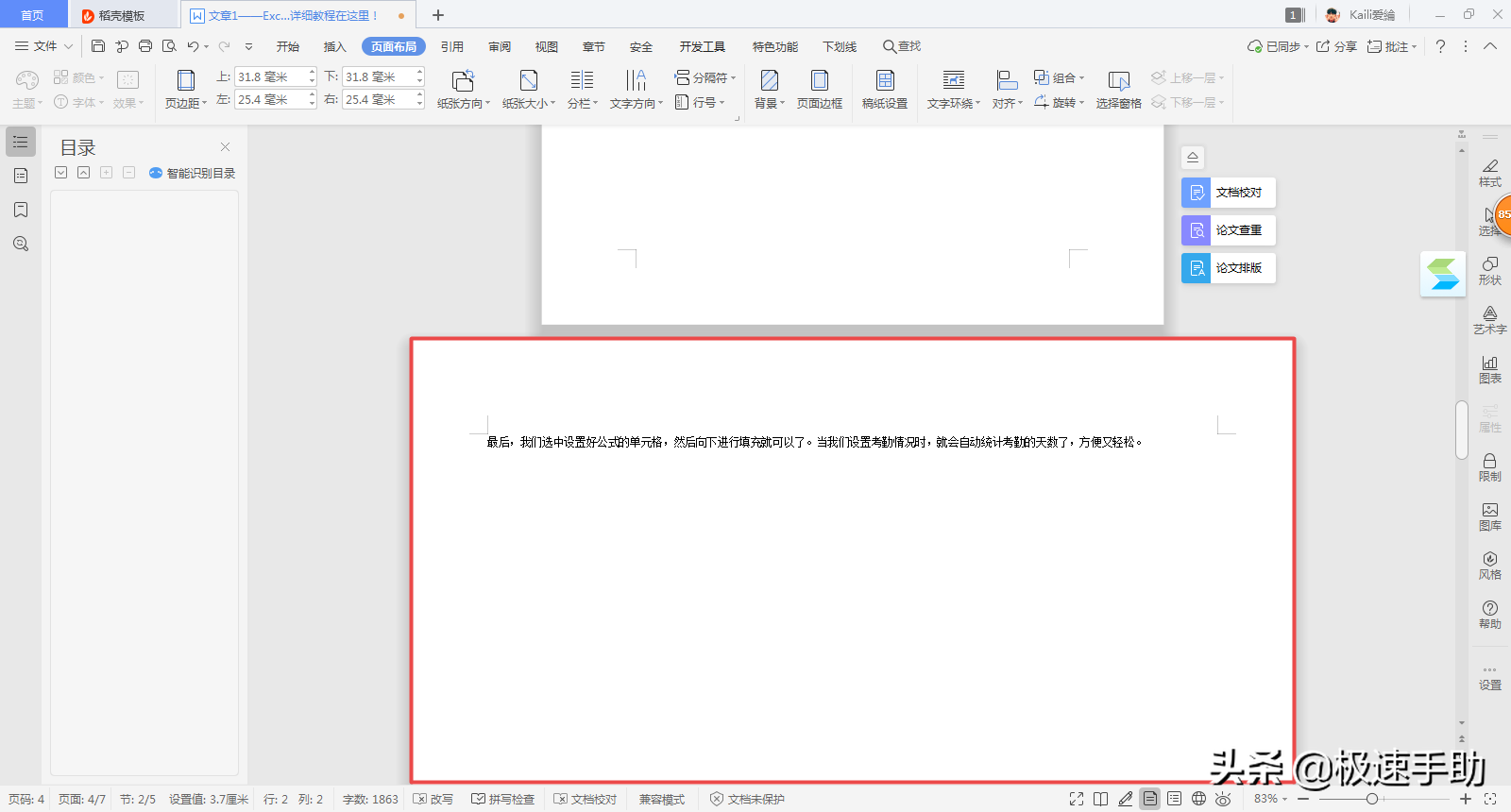The width and height of the screenshot is (1511, 812).
Task: Switch to outline view in status bar
Action: (1174, 799)
